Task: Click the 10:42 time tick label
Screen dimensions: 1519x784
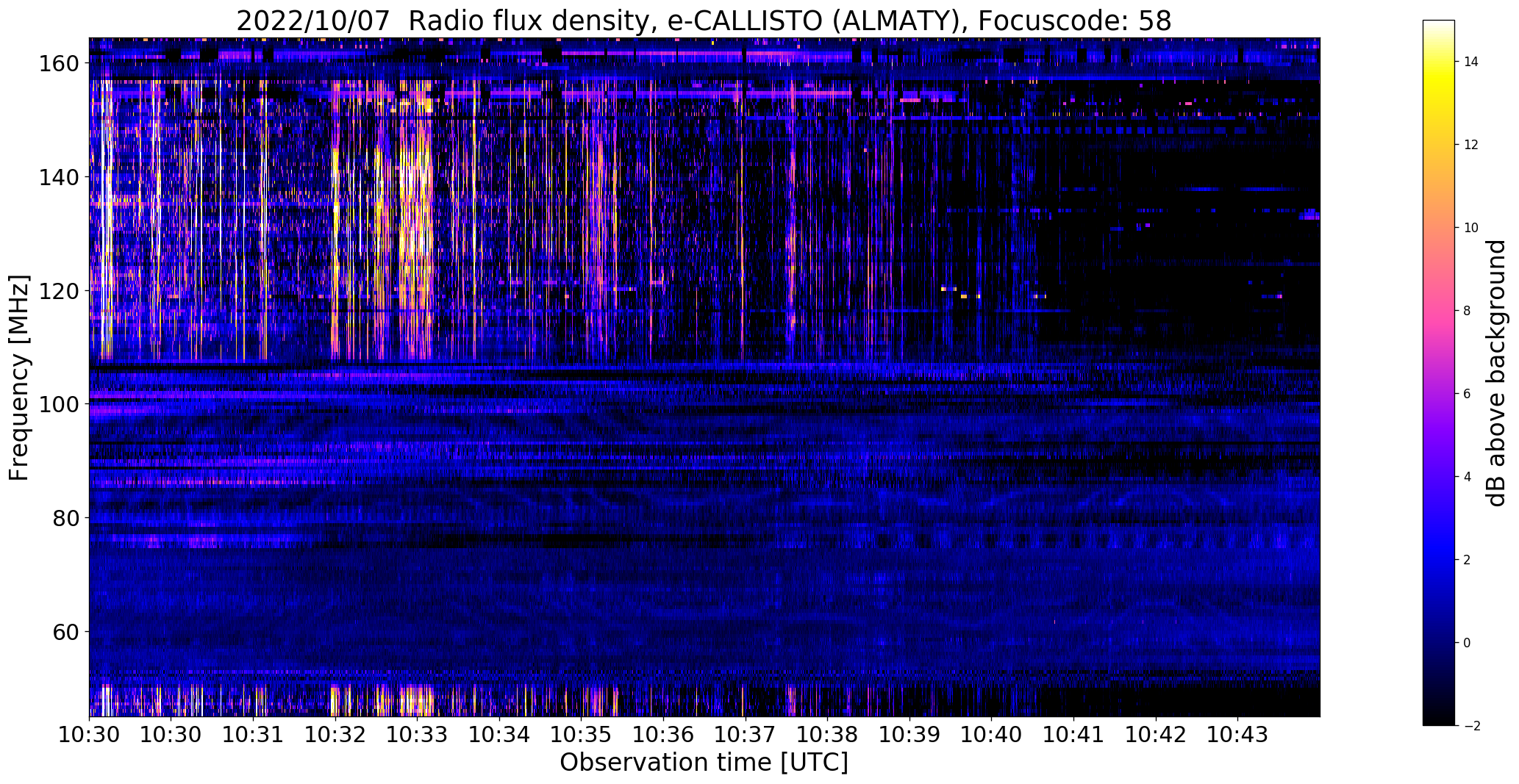Action: (x=1156, y=735)
